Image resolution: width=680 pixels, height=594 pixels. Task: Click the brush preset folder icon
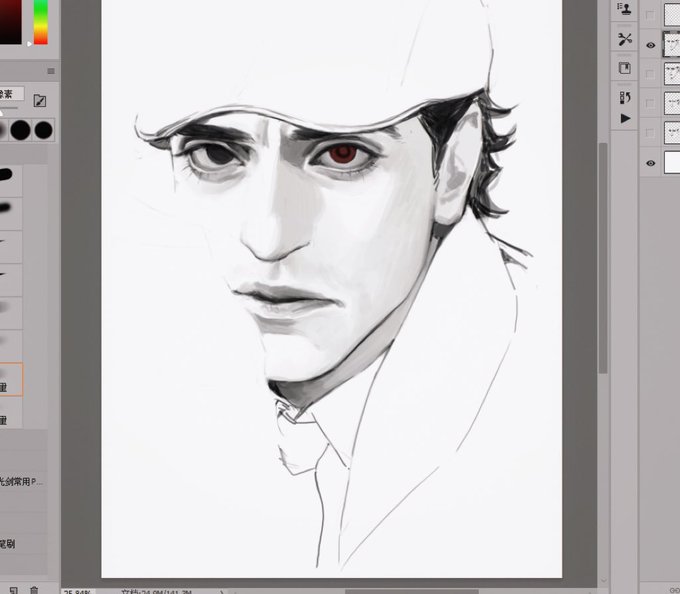39,101
